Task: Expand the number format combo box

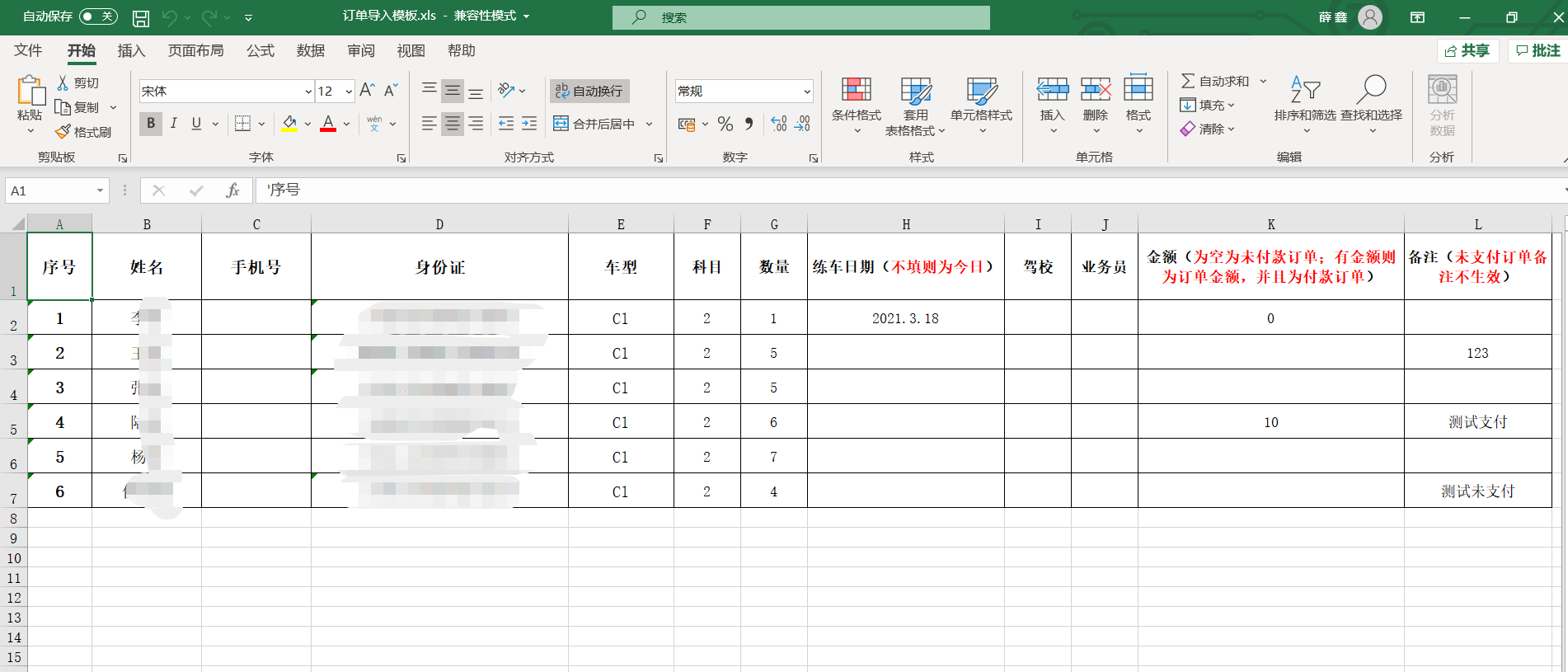Action: [806, 92]
